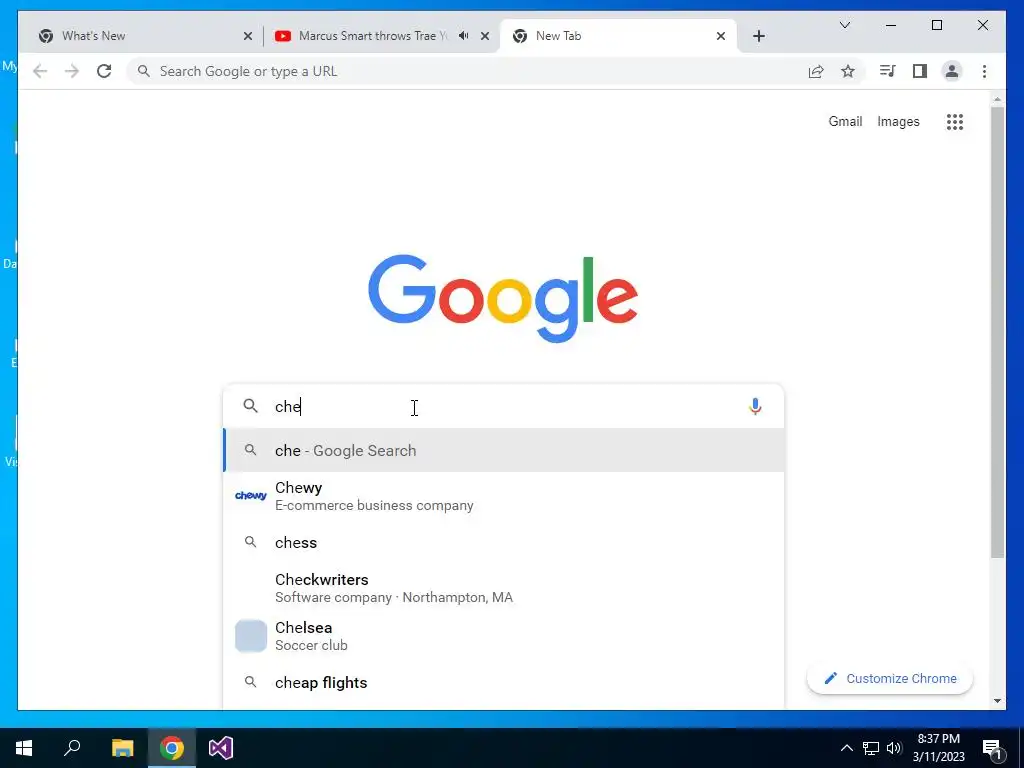Open the volume tray icon
The image size is (1024, 768).
pyautogui.click(x=894, y=748)
